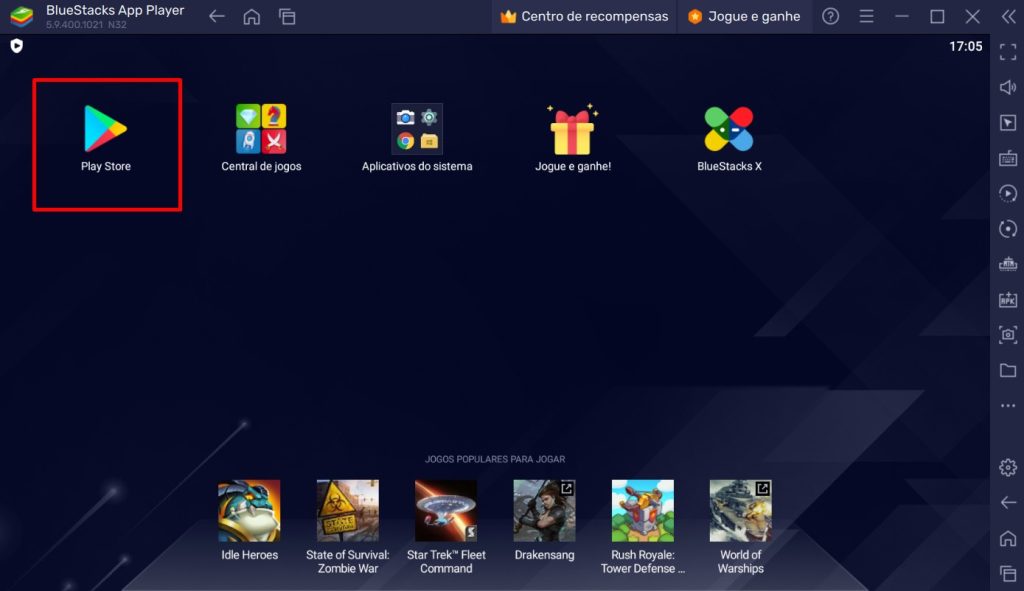Image resolution: width=1024 pixels, height=591 pixels.
Task: Open recent apps from title bar
Action: [287, 16]
